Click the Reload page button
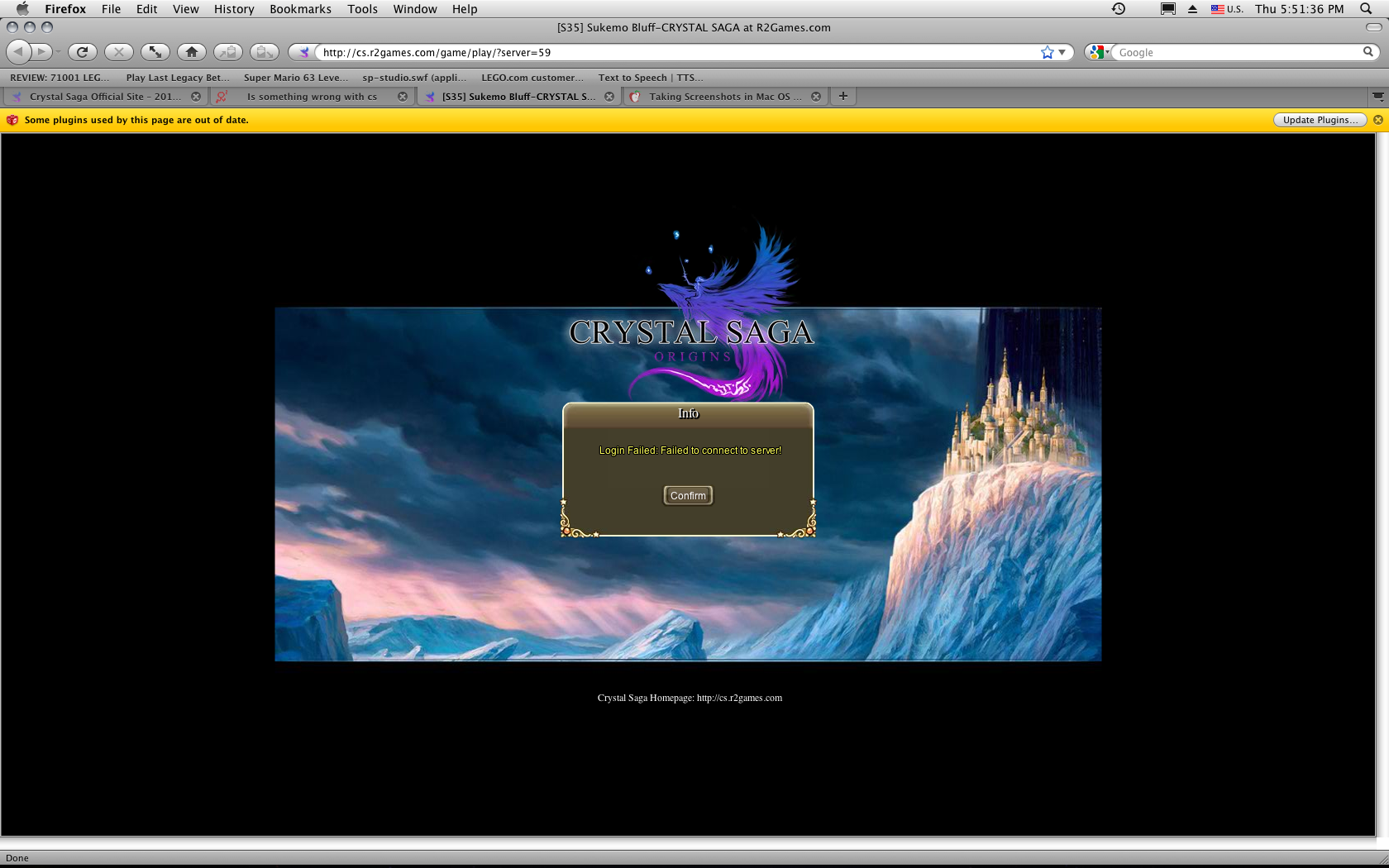Image resolution: width=1389 pixels, height=868 pixels. coord(82,52)
